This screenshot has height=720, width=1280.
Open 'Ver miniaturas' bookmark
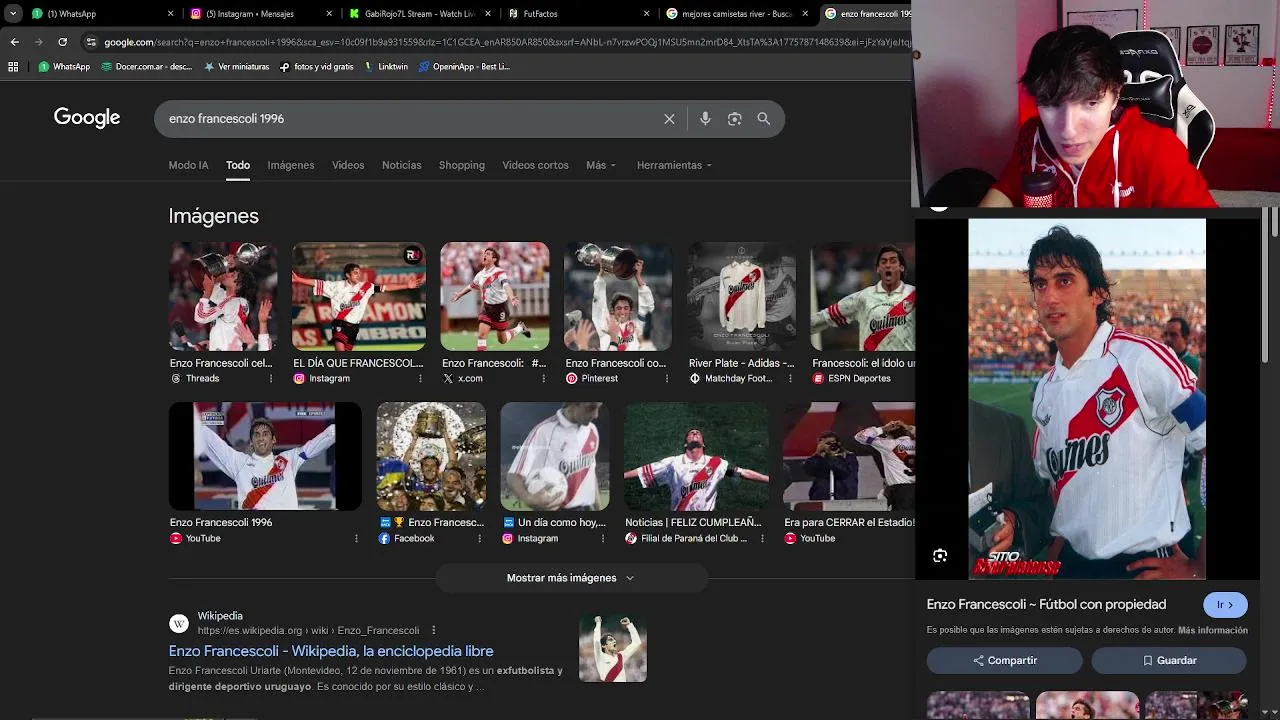(x=236, y=67)
